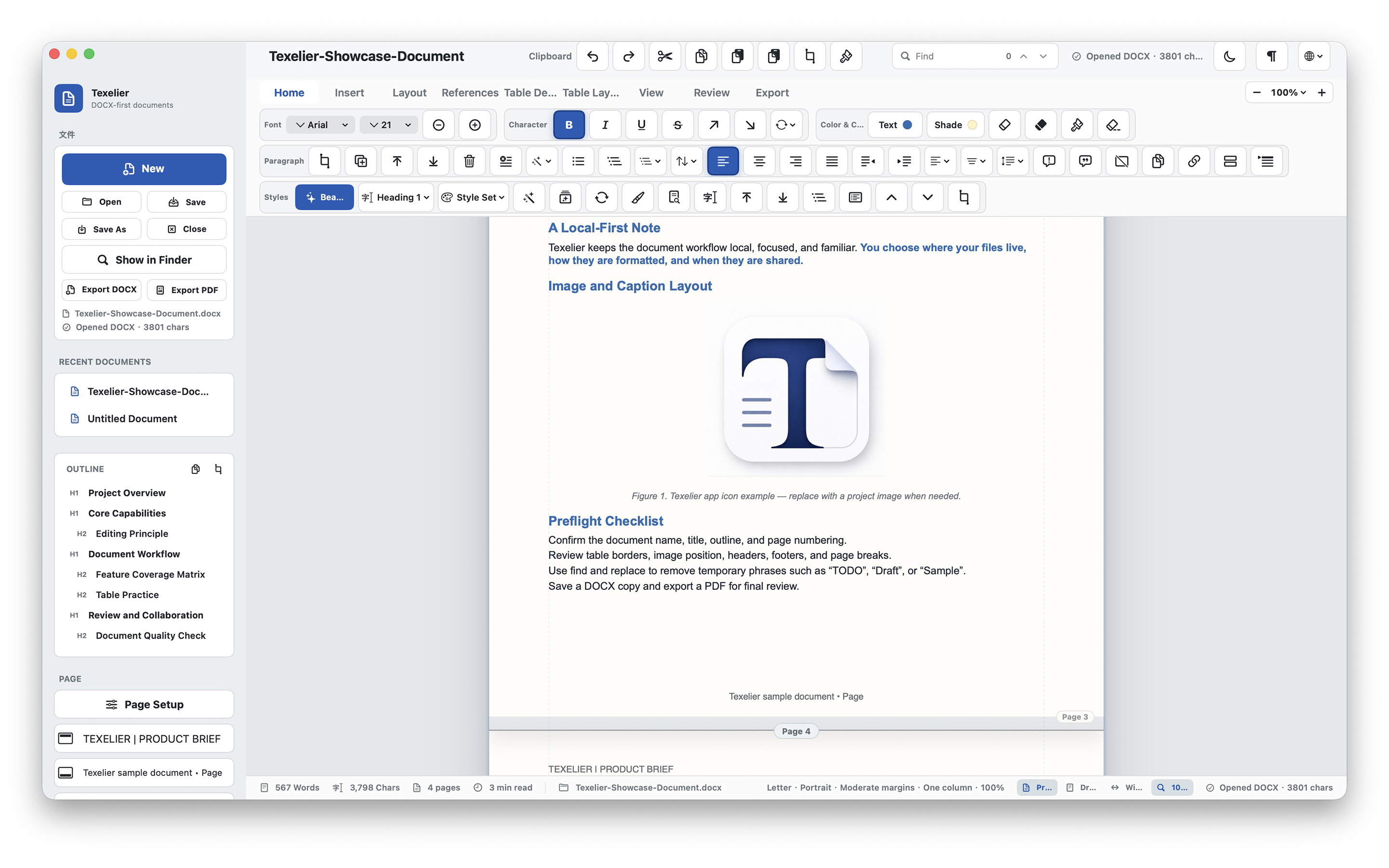Screen dimensions: 1389x868
Task: Click Show in Finder button
Action: coord(144,260)
